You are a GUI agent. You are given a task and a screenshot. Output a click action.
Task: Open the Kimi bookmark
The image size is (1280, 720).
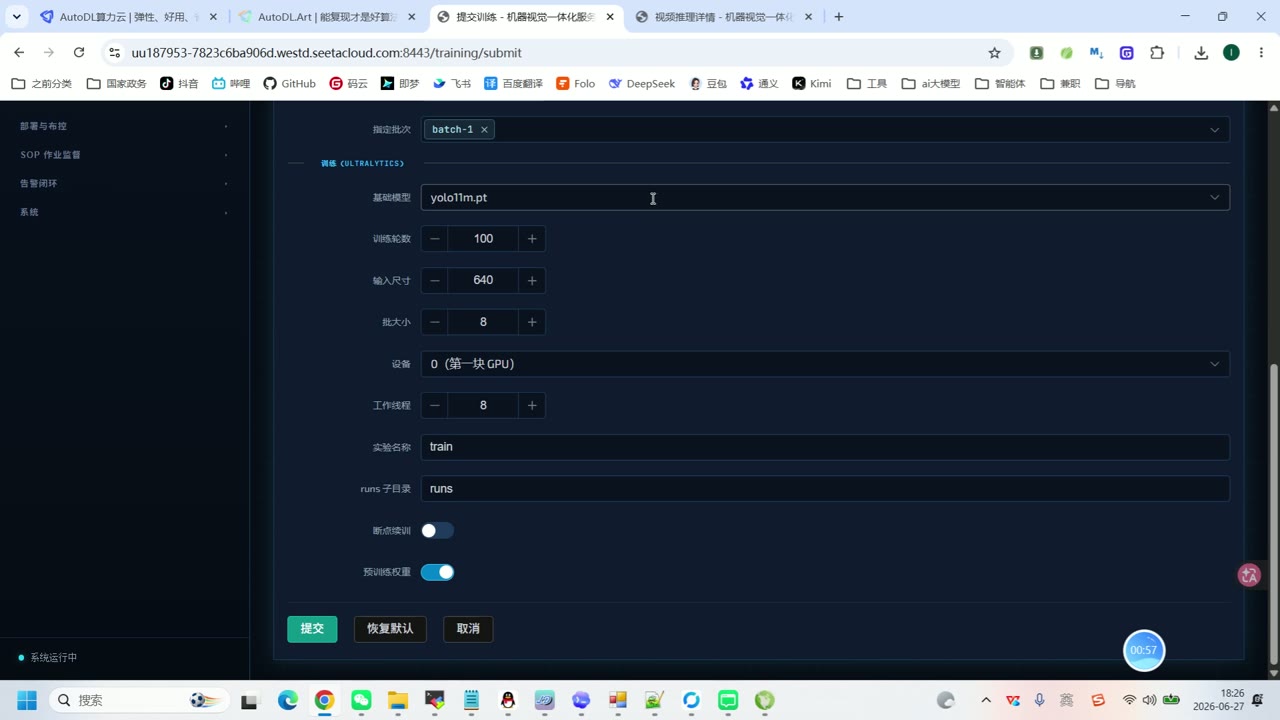pyautogui.click(x=812, y=84)
